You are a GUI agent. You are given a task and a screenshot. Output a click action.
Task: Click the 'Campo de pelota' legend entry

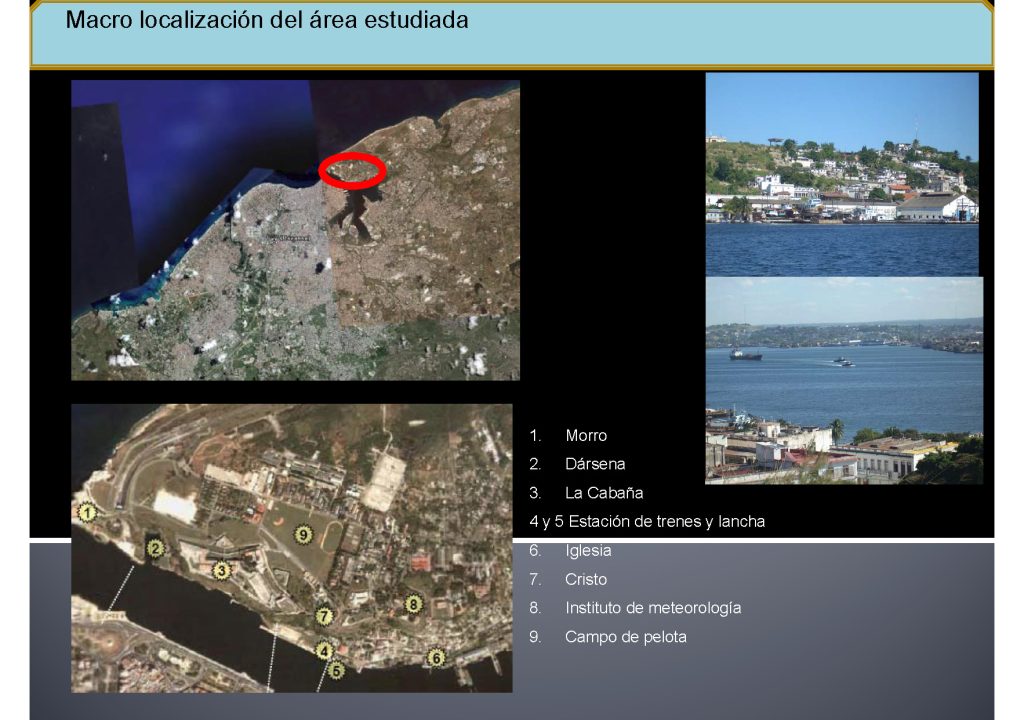point(625,637)
